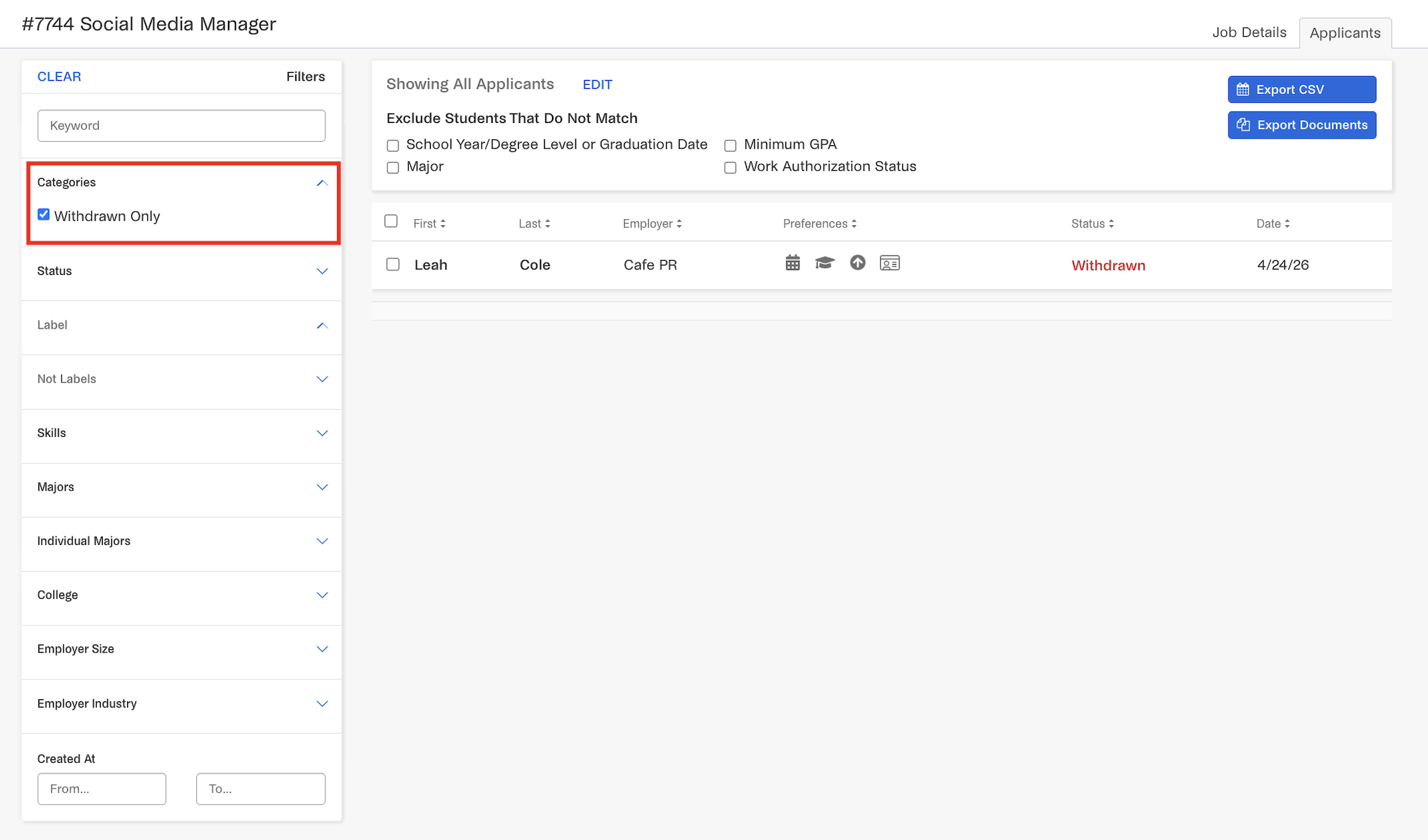The height and width of the screenshot is (840, 1428).
Task: Enable the Minimum GPA exclusion checkbox
Action: tap(730, 145)
